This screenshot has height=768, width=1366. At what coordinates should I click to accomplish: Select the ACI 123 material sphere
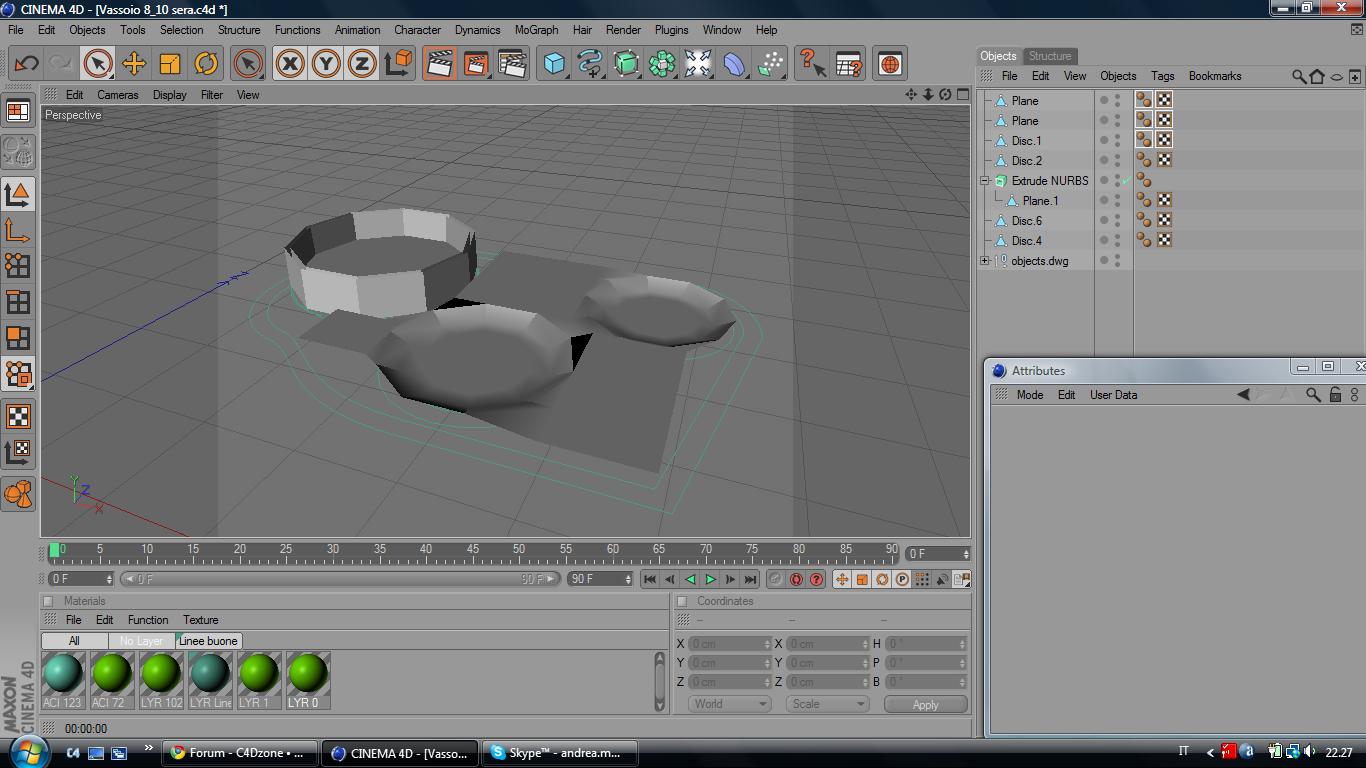tap(63, 674)
